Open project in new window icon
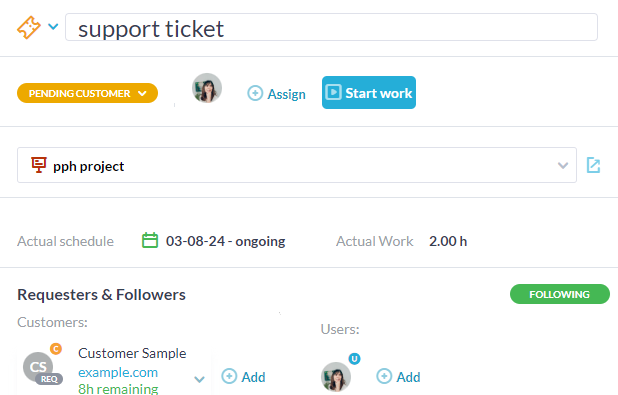The image size is (618, 395). pyautogui.click(x=593, y=165)
